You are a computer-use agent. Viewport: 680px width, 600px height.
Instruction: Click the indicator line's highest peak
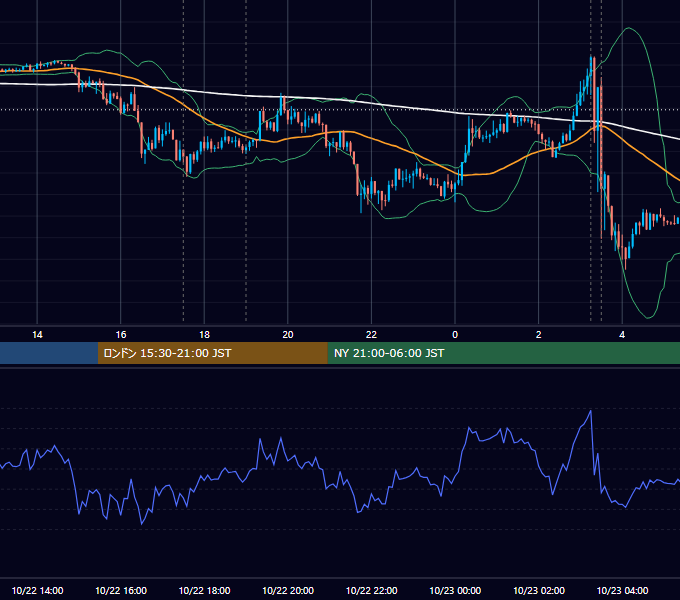click(591, 411)
